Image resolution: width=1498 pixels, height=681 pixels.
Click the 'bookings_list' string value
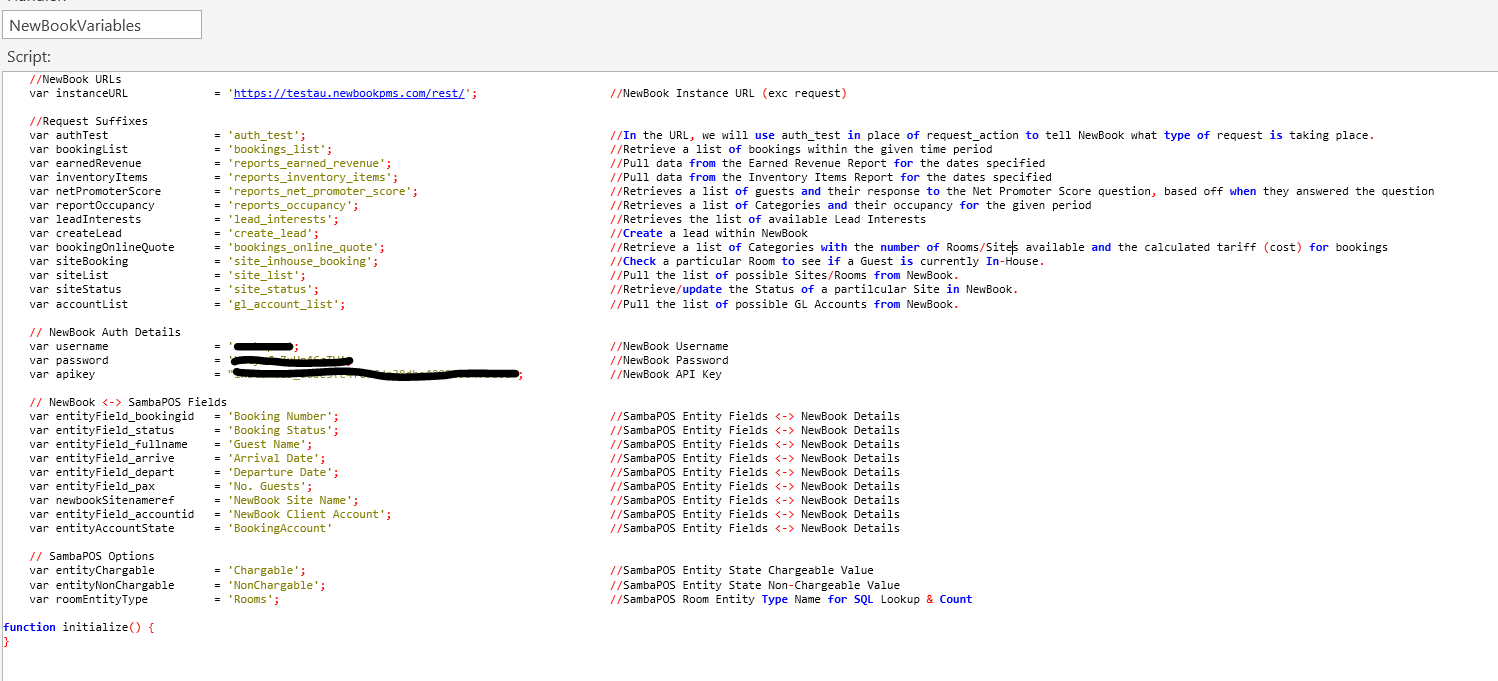[278, 149]
